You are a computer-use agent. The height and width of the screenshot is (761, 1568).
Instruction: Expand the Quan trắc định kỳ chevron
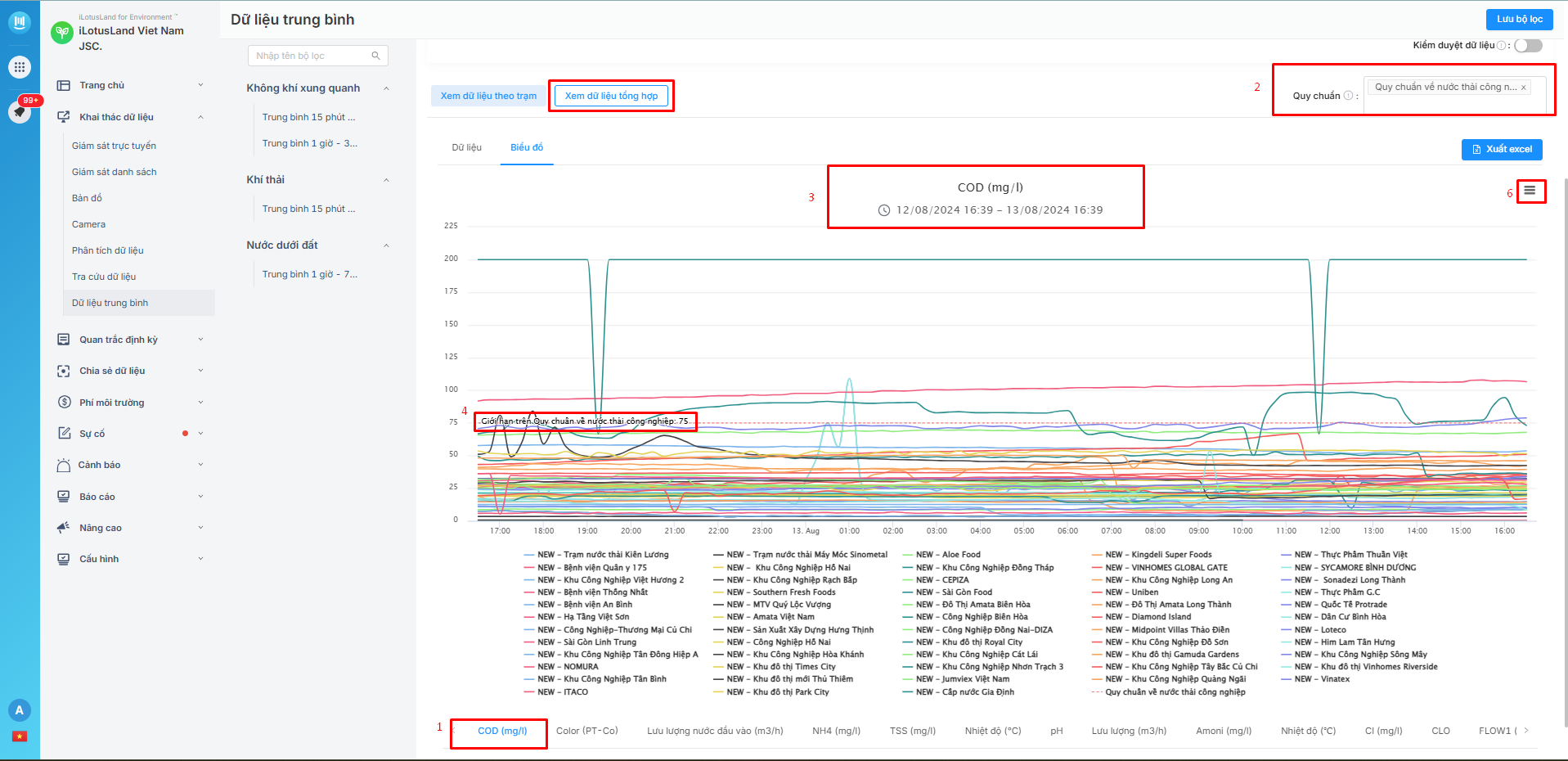tap(200, 340)
